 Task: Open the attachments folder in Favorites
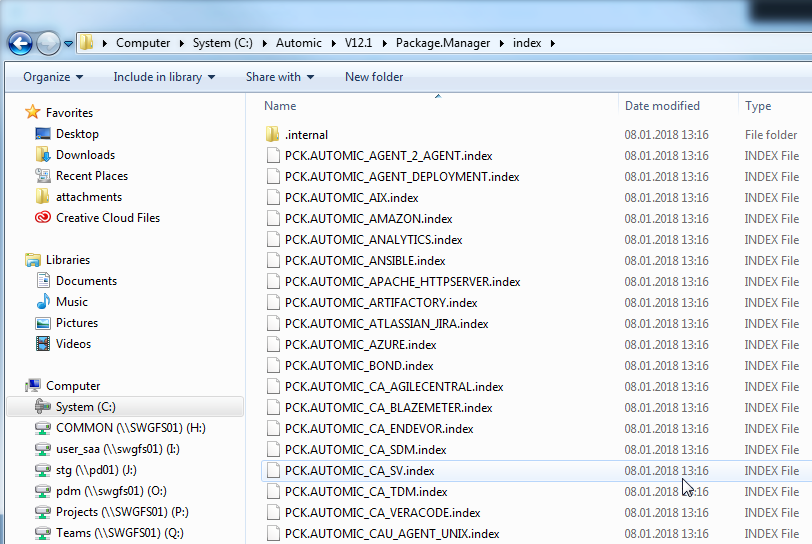89,197
